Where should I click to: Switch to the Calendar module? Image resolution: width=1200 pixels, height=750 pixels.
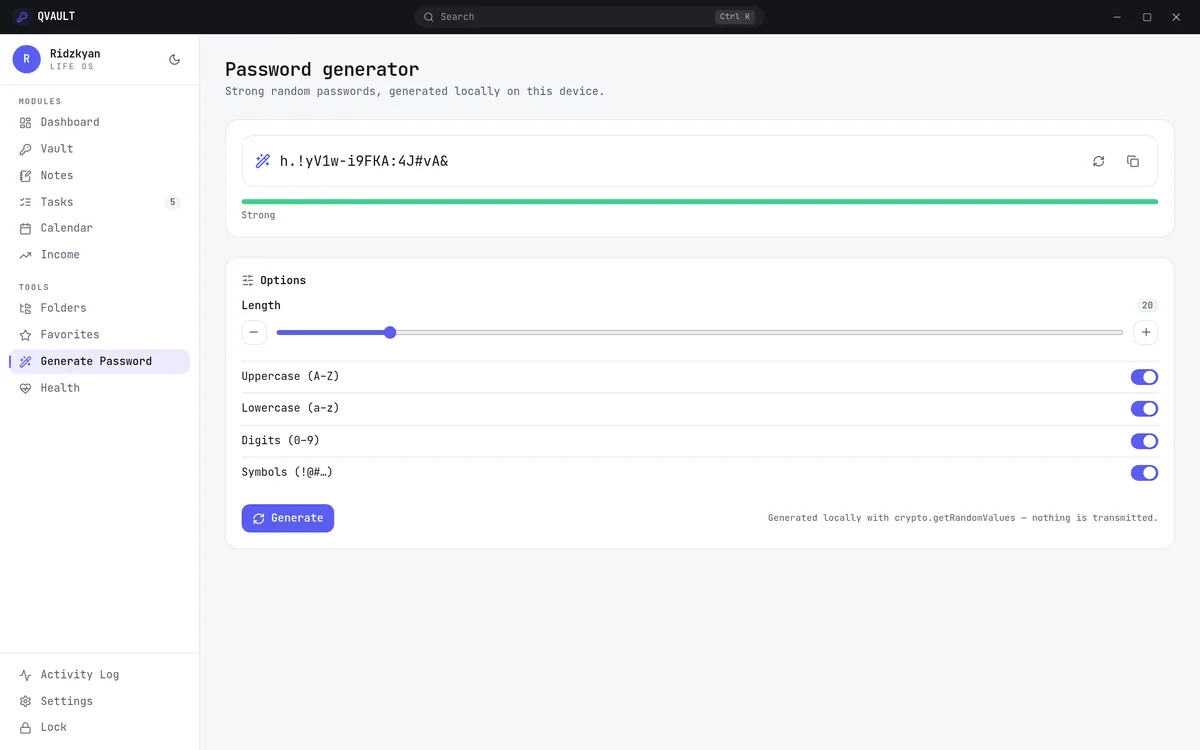[x=67, y=228]
